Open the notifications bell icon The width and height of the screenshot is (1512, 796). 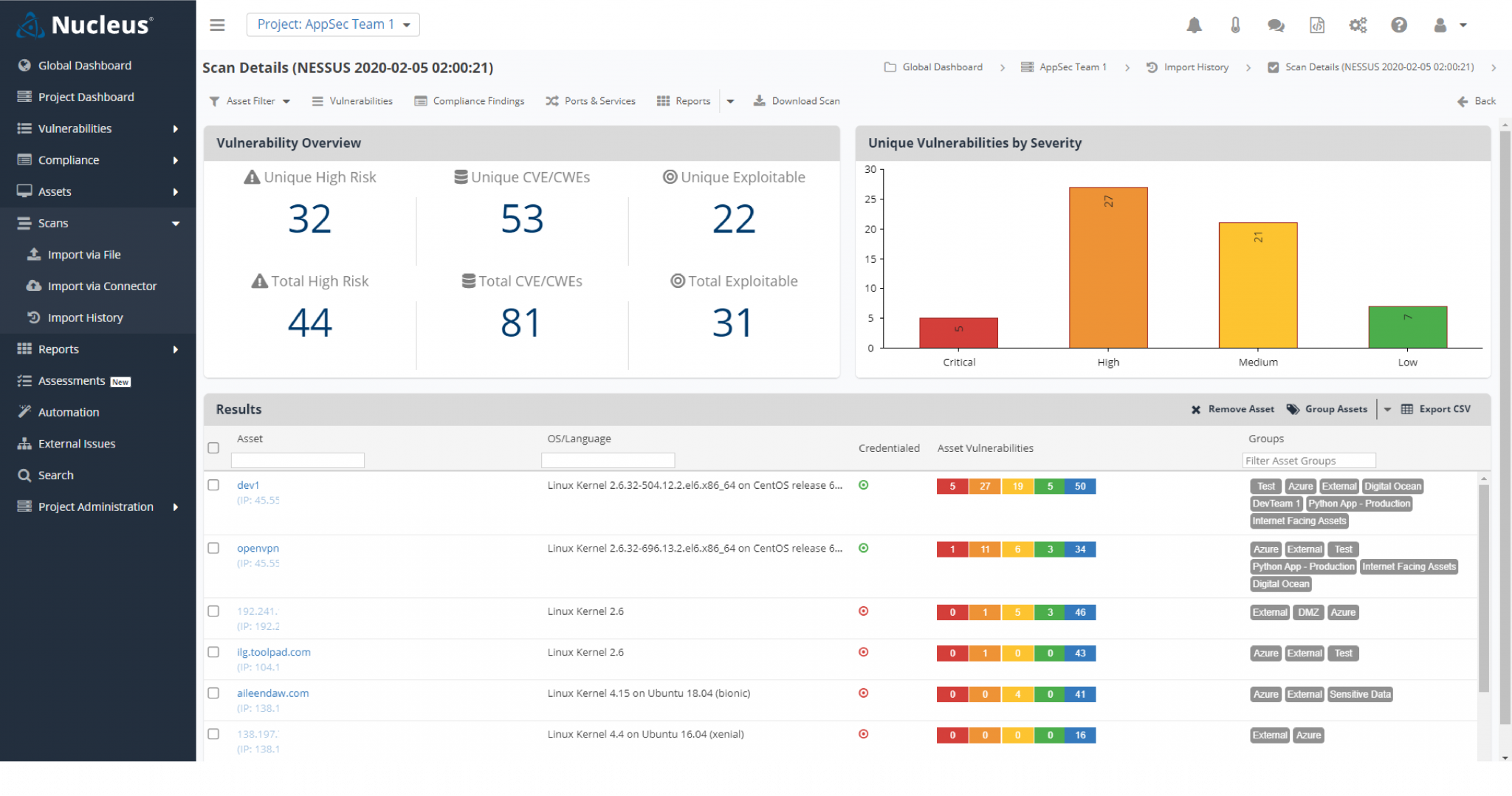click(x=1194, y=25)
